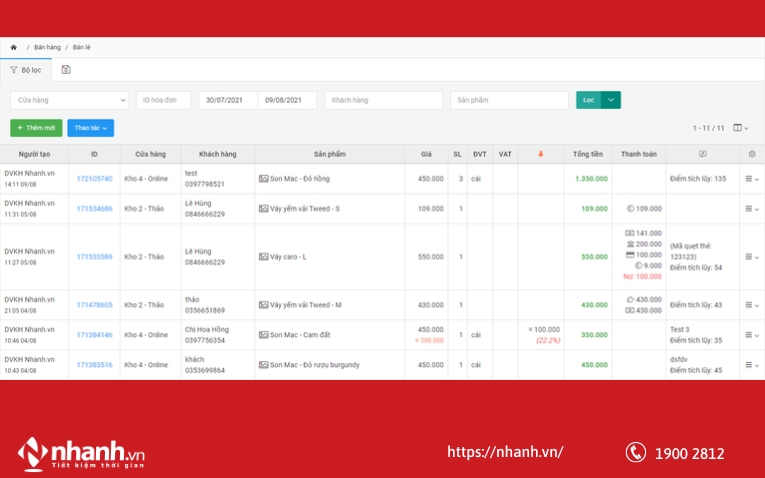Click the Thêm mới button
The image size is (765, 478).
tap(36, 128)
